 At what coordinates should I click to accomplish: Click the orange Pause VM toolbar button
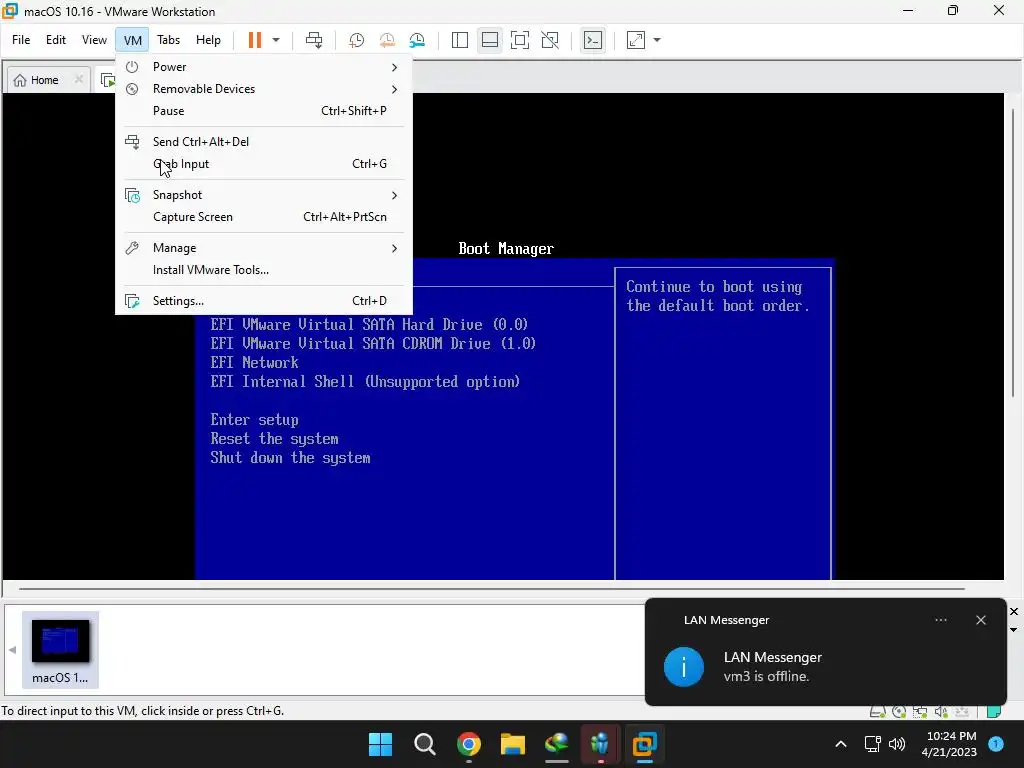[255, 40]
